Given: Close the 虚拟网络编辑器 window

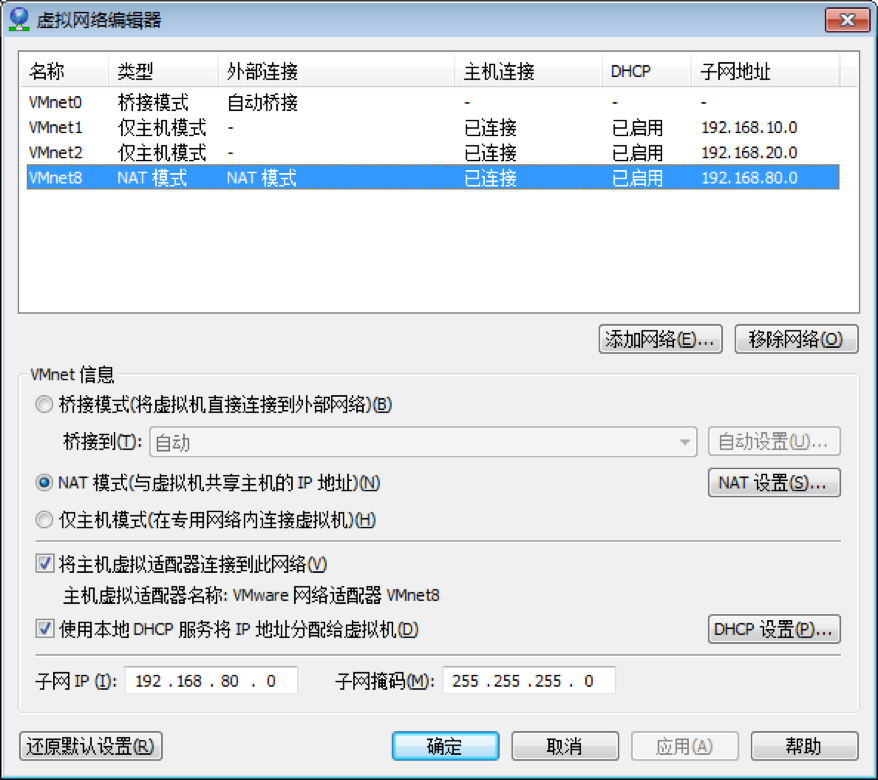Looking at the screenshot, I should click(847, 20).
